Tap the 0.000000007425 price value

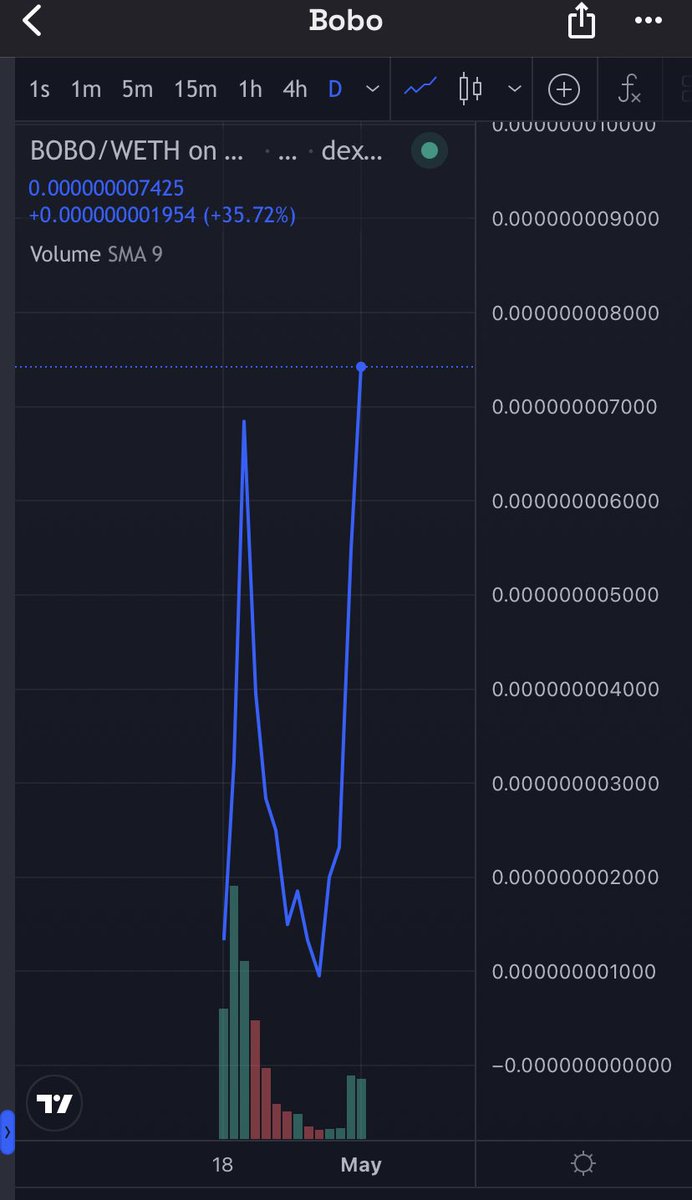pyautogui.click(x=106, y=188)
